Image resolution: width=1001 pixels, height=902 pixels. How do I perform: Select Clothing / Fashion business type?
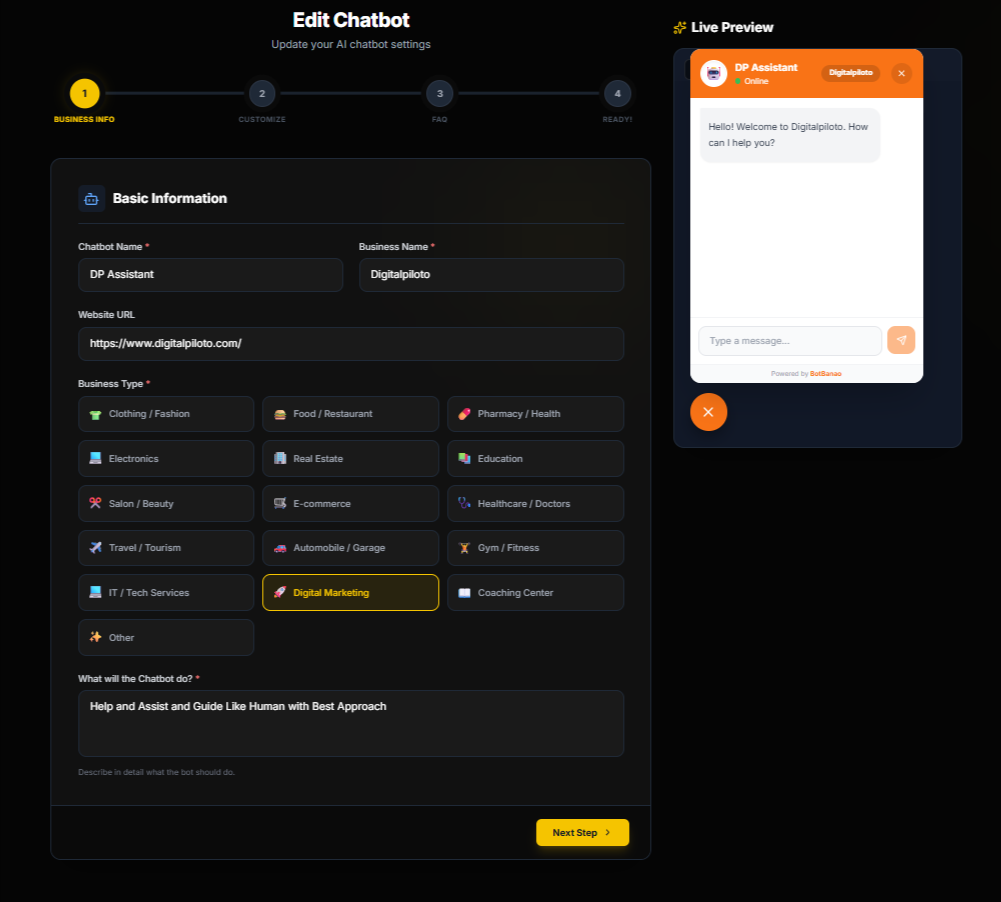click(166, 414)
